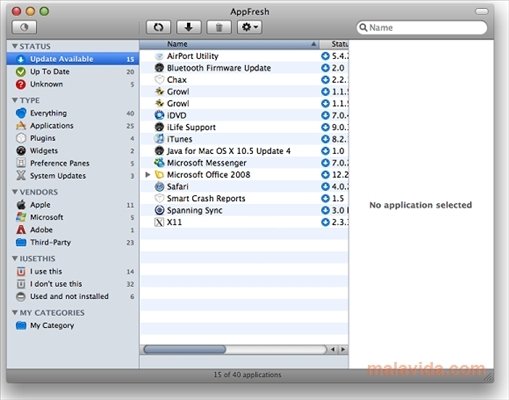Image resolution: width=509 pixels, height=400 pixels.
Task: Select the Preference Panes filter
Action: point(73,163)
